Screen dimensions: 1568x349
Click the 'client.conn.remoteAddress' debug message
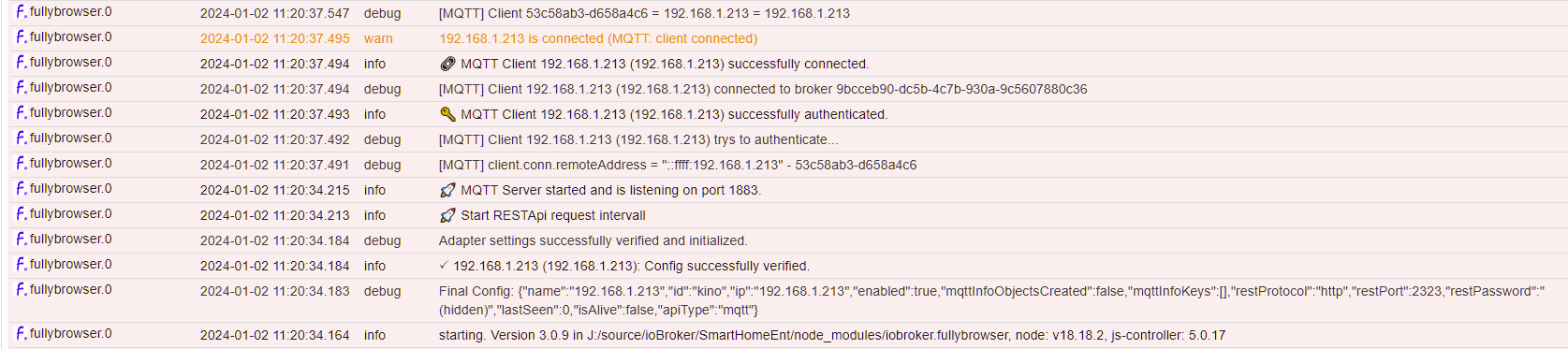678,165
